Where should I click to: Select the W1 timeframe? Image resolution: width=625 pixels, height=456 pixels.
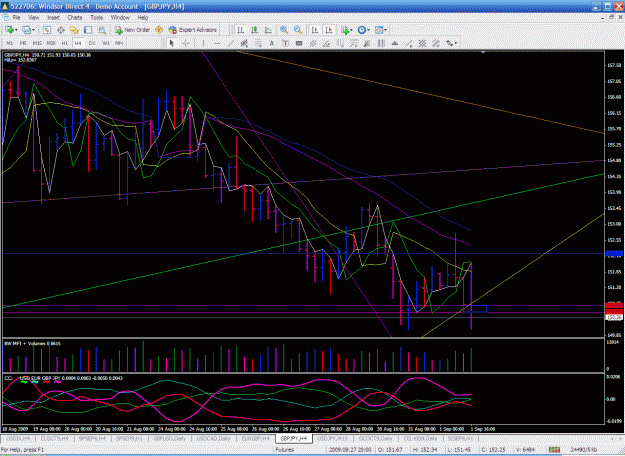coord(106,43)
